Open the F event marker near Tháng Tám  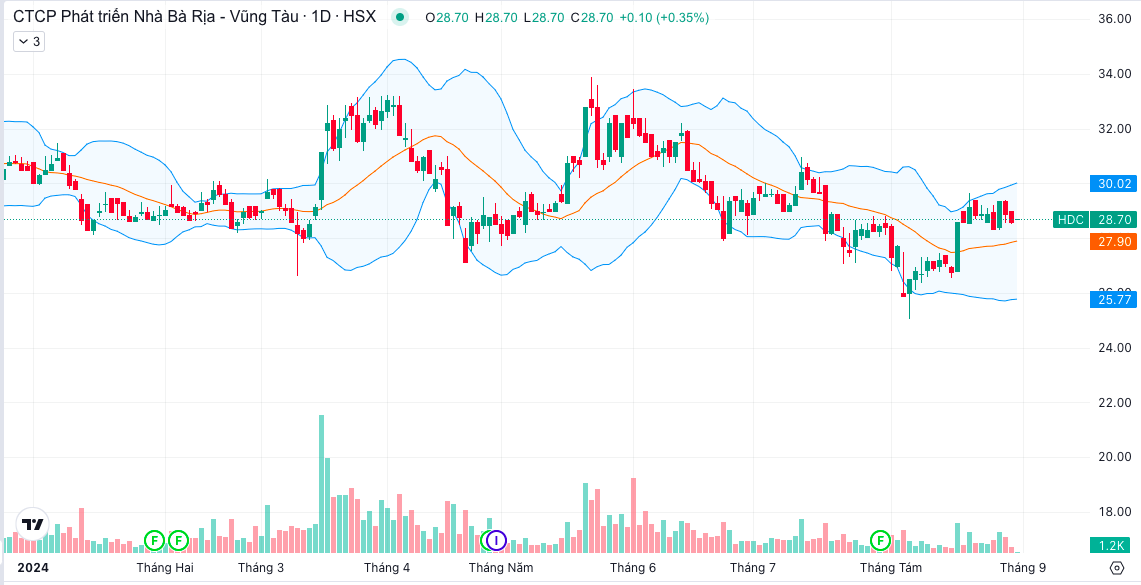click(x=880, y=541)
